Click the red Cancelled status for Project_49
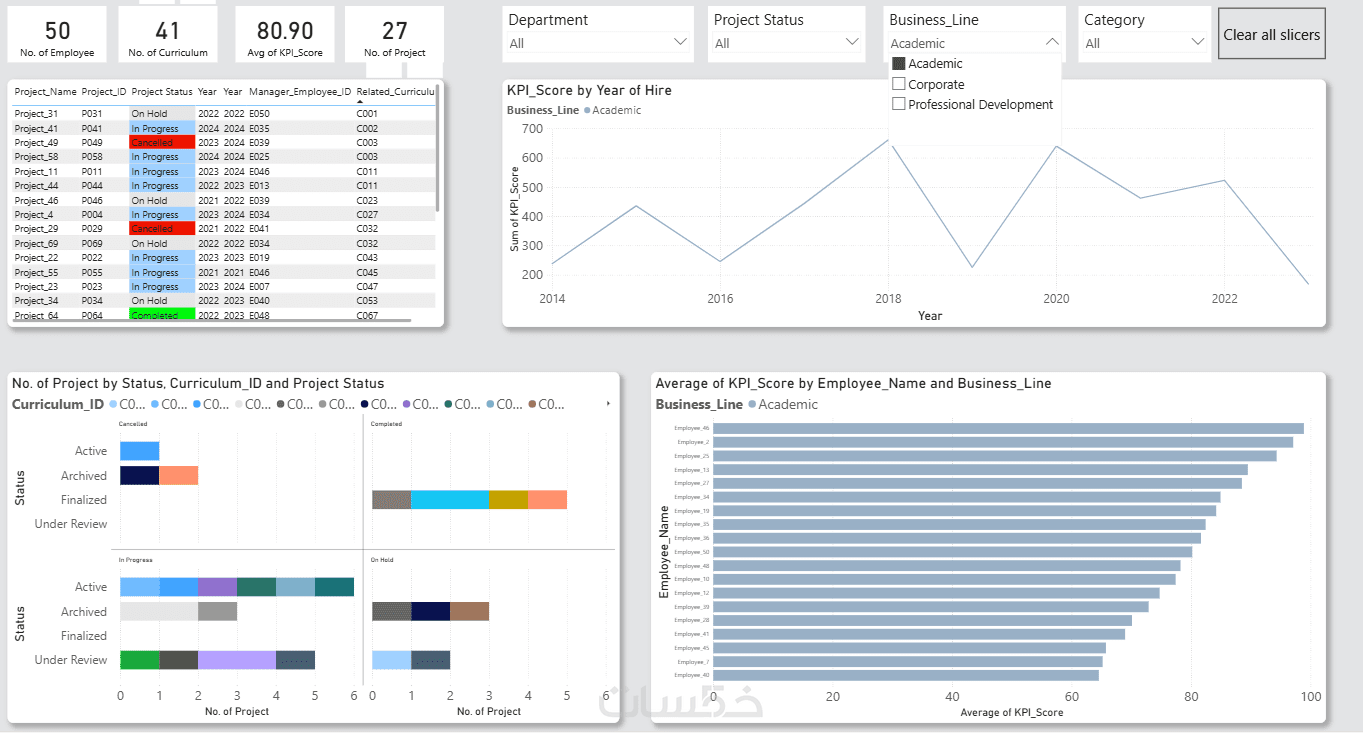This screenshot has height=733, width=1363. point(162,143)
